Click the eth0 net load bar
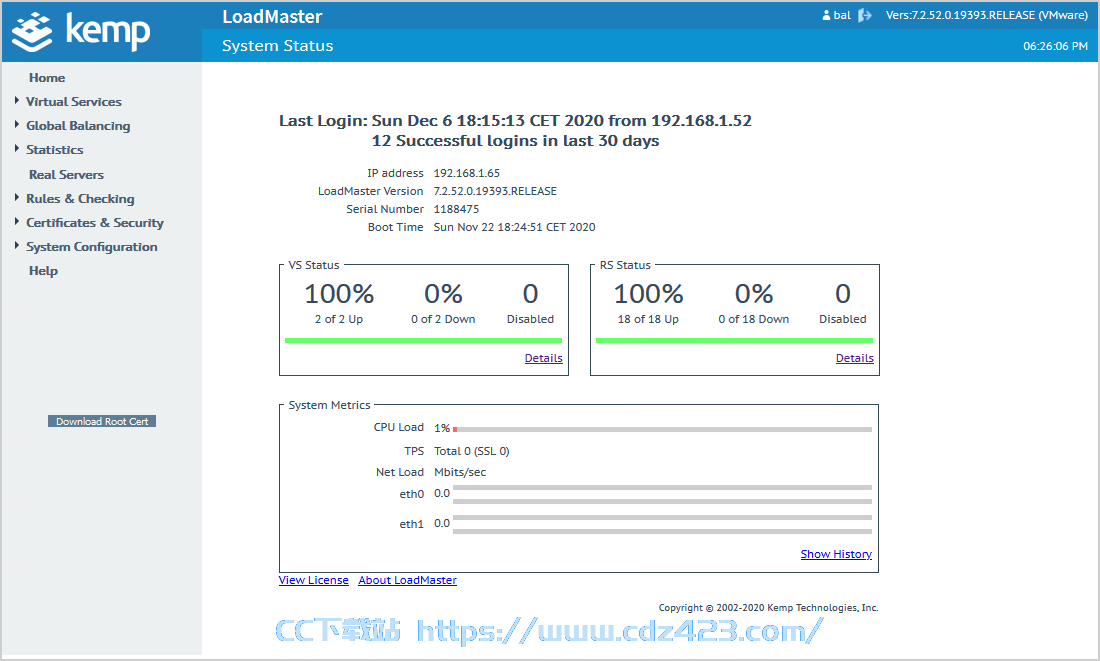The width and height of the screenshot is (1100, 661). coord(662,494)
